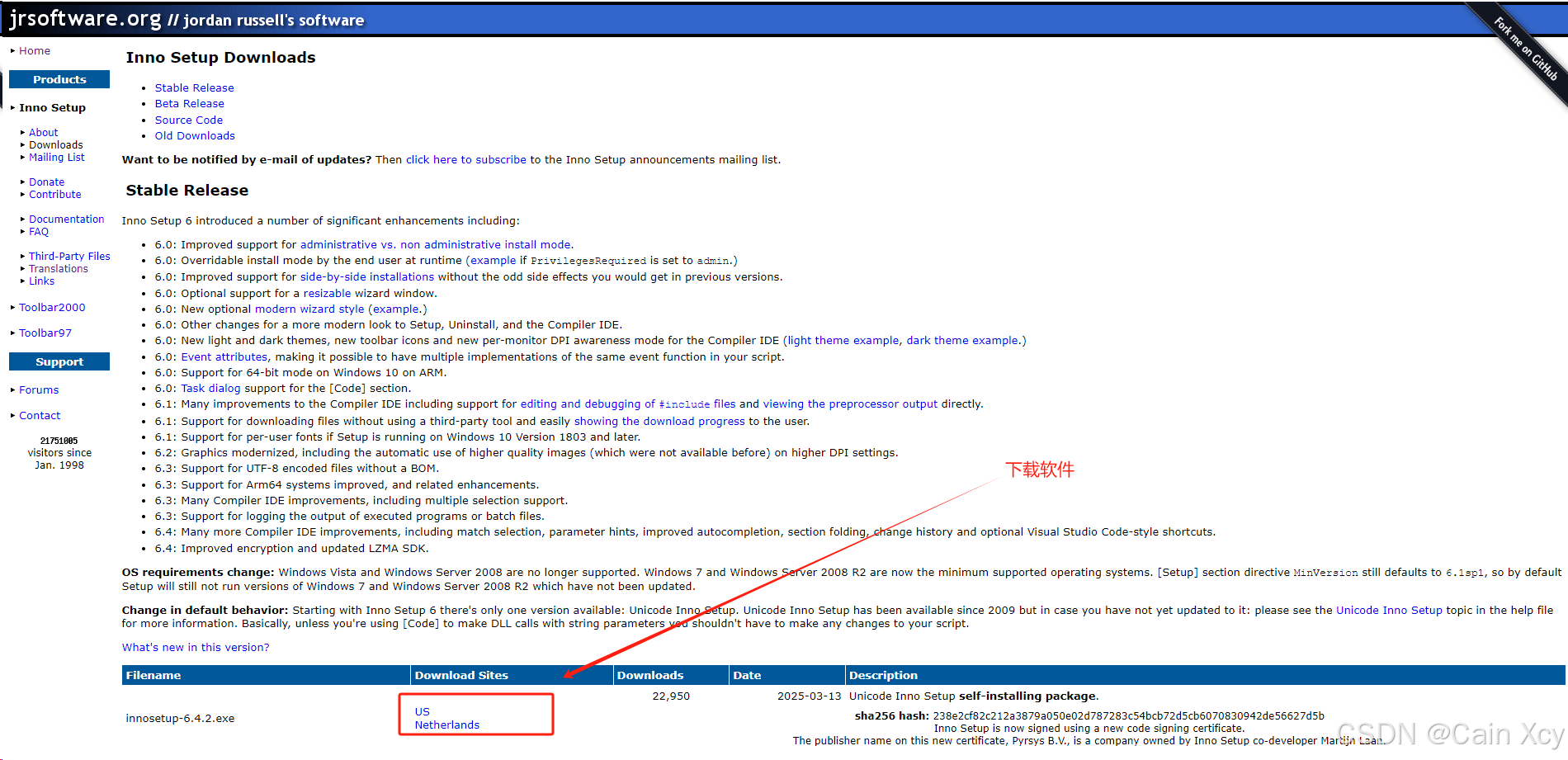Image resolution: width=1568 pixels, height=760 pixels.
Task: Open the 'Task dialog' link
Action: (x=210, y=389)
